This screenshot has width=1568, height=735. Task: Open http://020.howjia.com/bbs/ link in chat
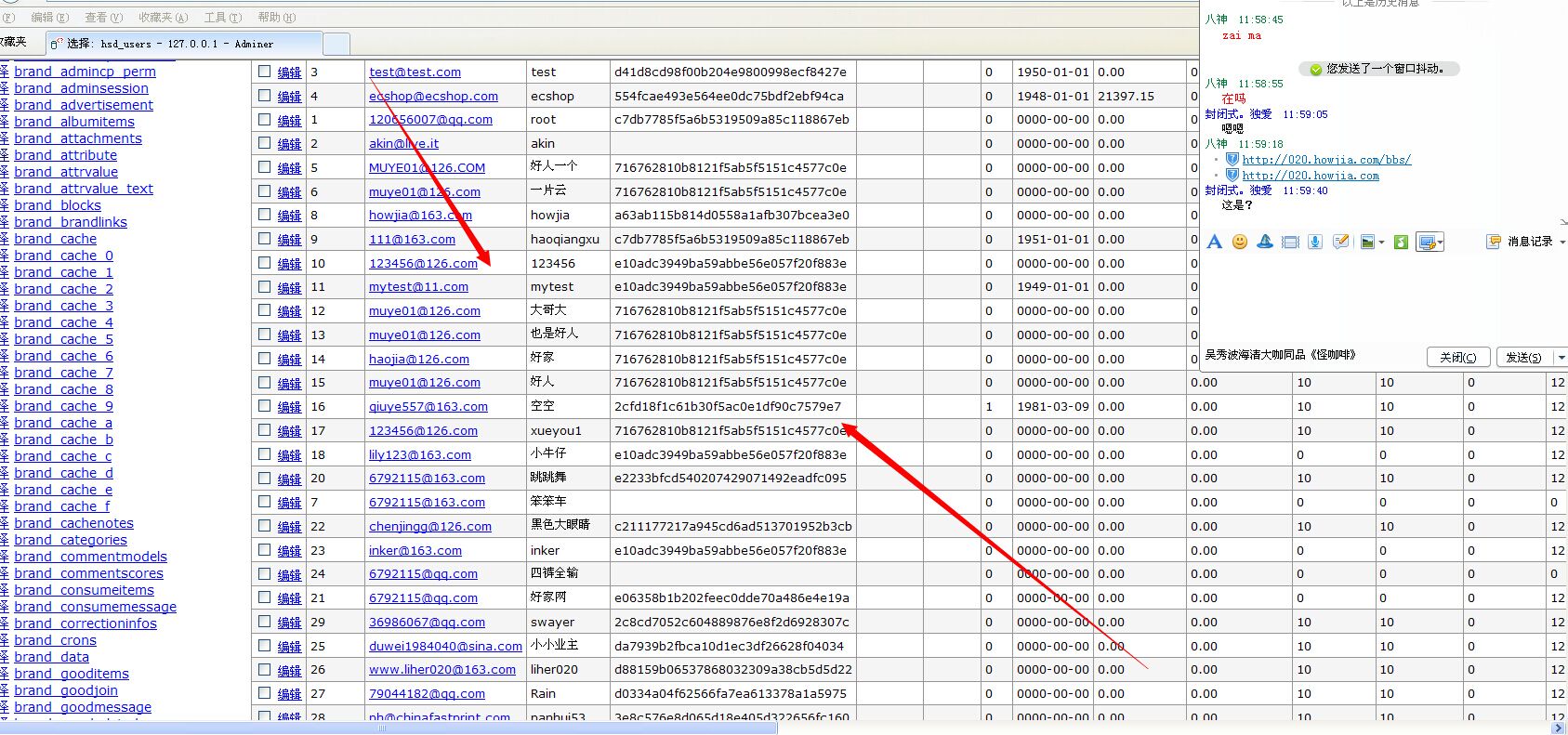click(x=1326, y=159)
